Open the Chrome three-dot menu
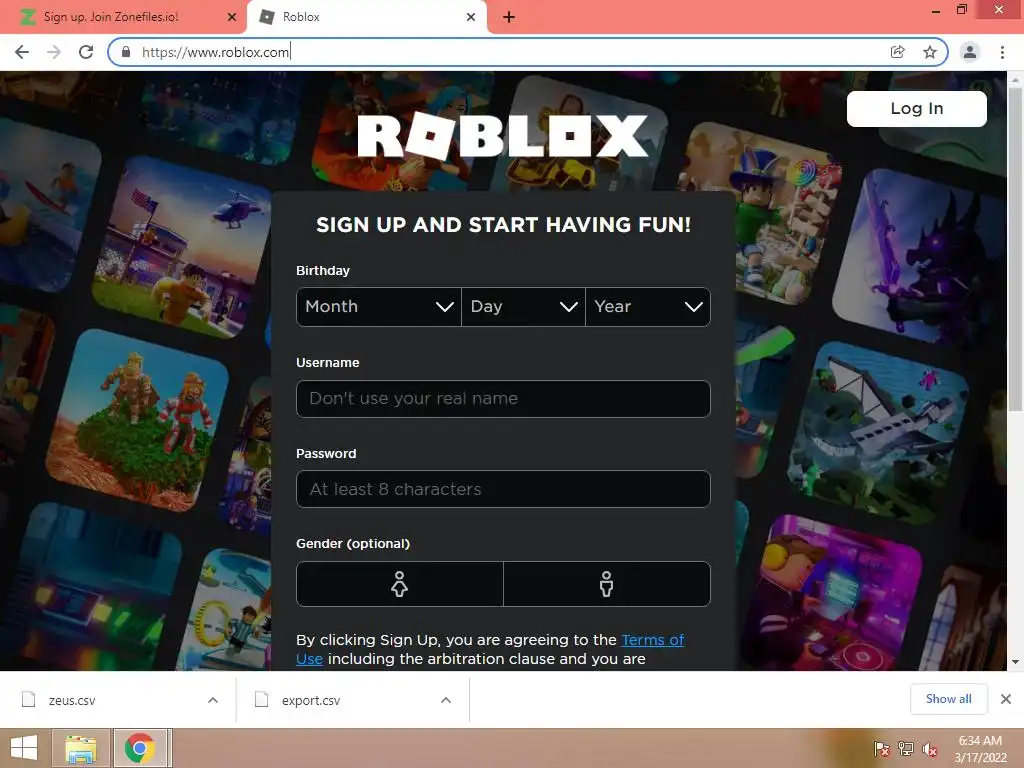1024x768 pixels. [x=1002, y=52]
